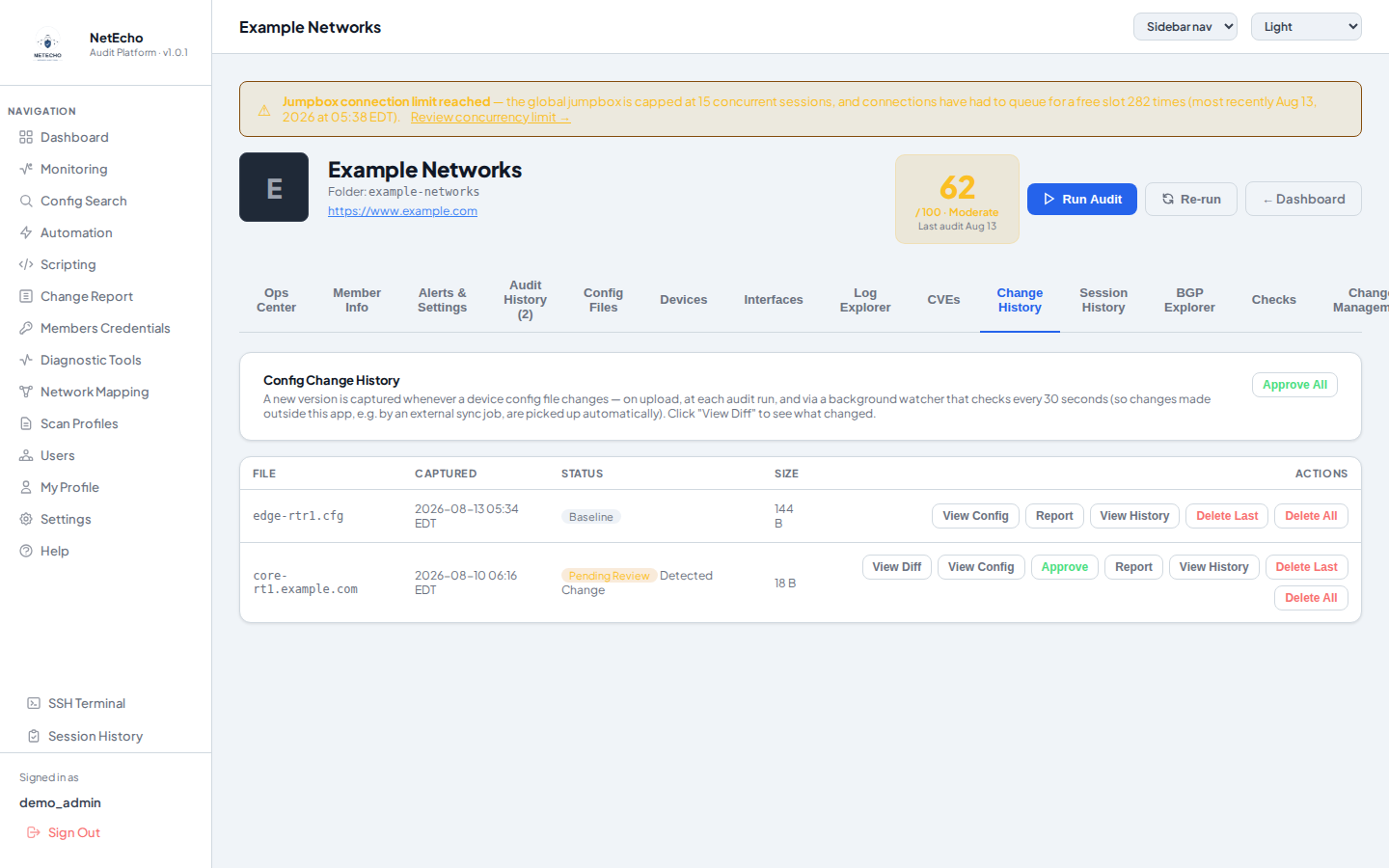
Task: Open the CVEs tab
Action: 943,300
